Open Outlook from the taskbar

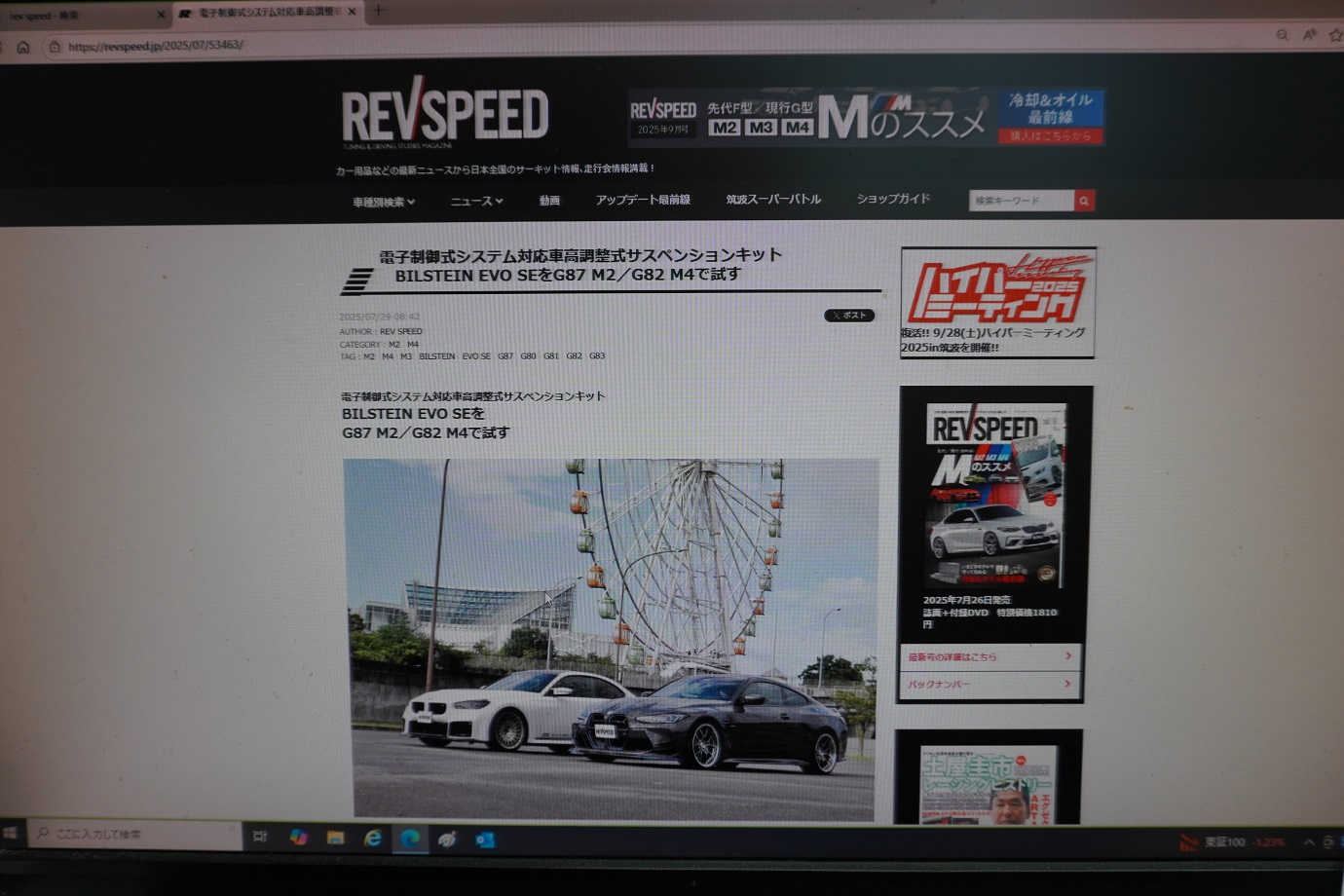(x=484, y=840)
